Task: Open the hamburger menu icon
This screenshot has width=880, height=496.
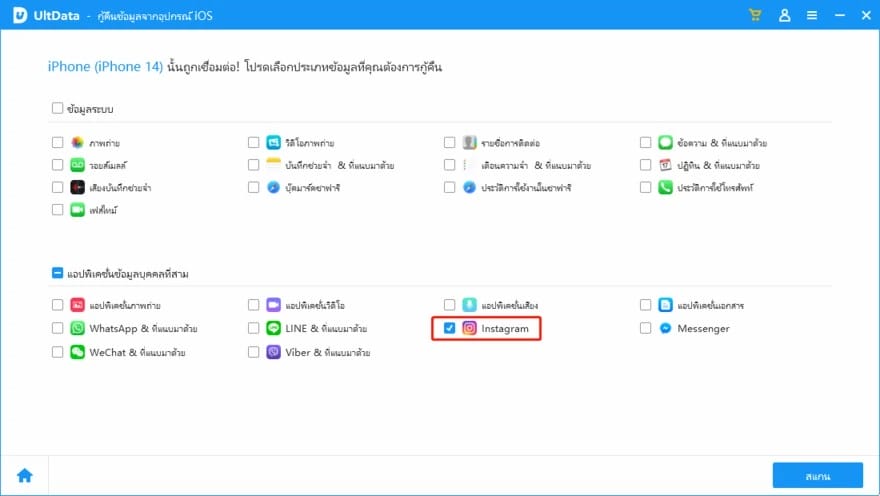Action: tap(812, 15)
